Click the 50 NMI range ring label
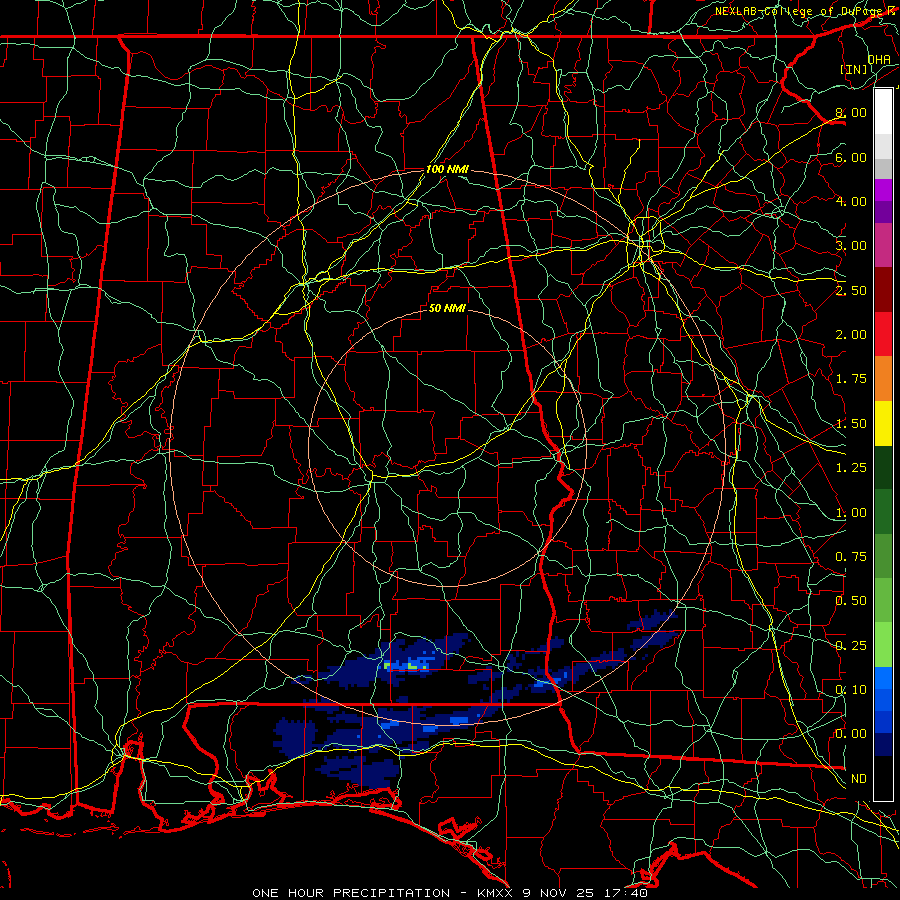 (447, 308)
